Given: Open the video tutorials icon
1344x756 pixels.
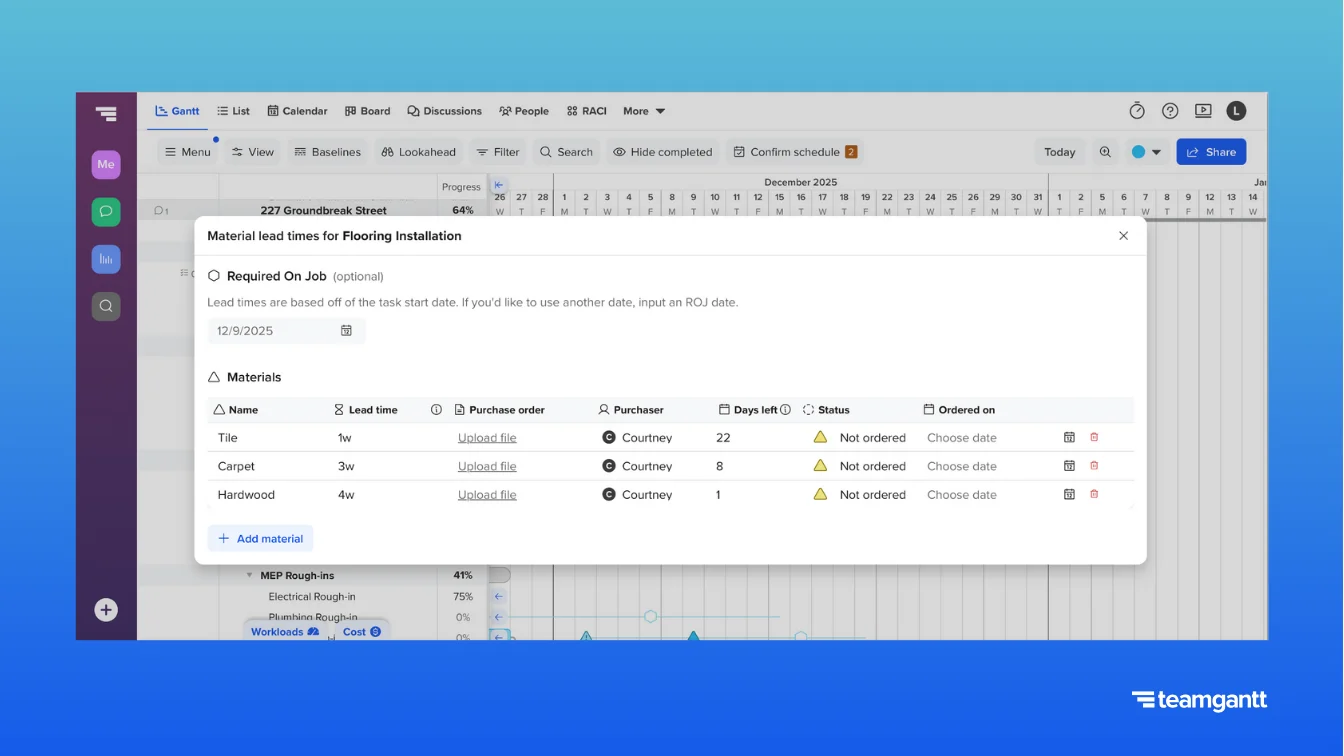Looking at the screenshot, I should coord(1203,110).
